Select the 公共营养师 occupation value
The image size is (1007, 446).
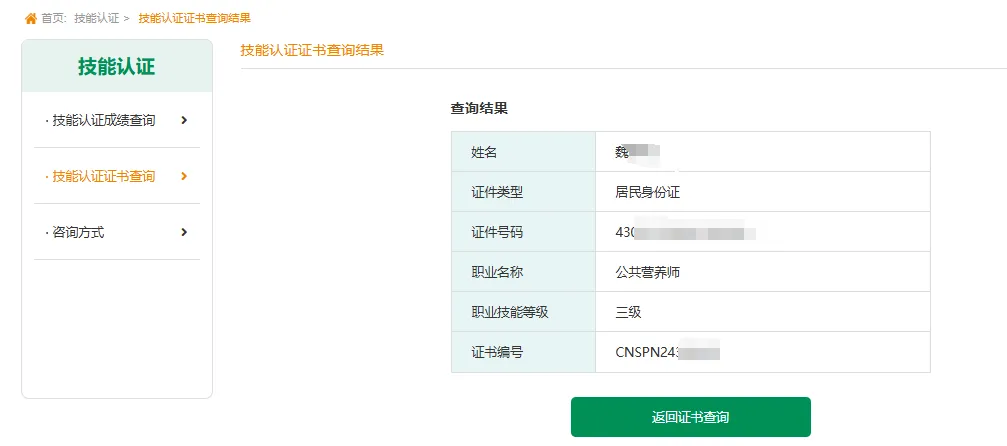coord(647,272)
